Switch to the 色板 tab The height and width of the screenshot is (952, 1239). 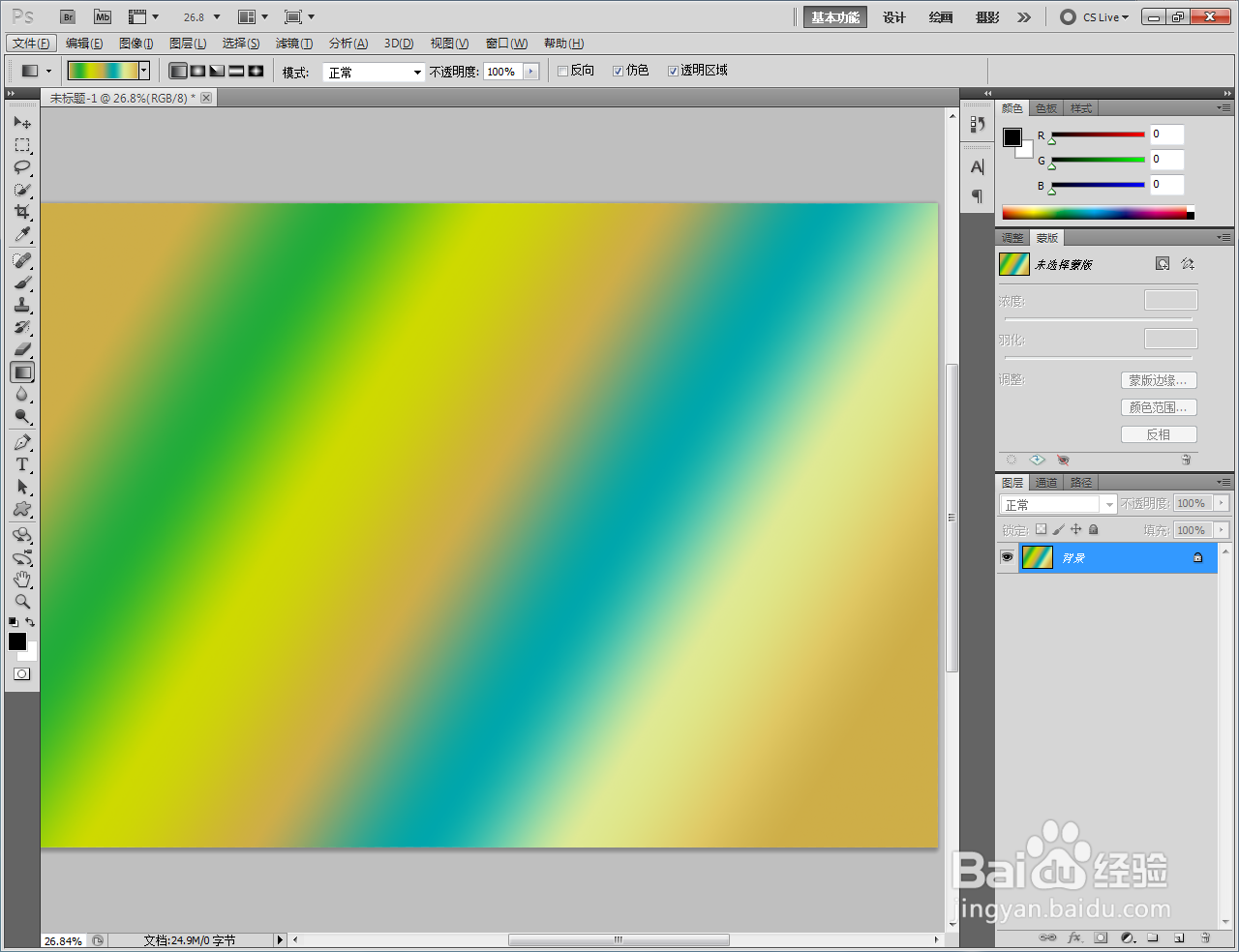click(x=1046, y=108)
